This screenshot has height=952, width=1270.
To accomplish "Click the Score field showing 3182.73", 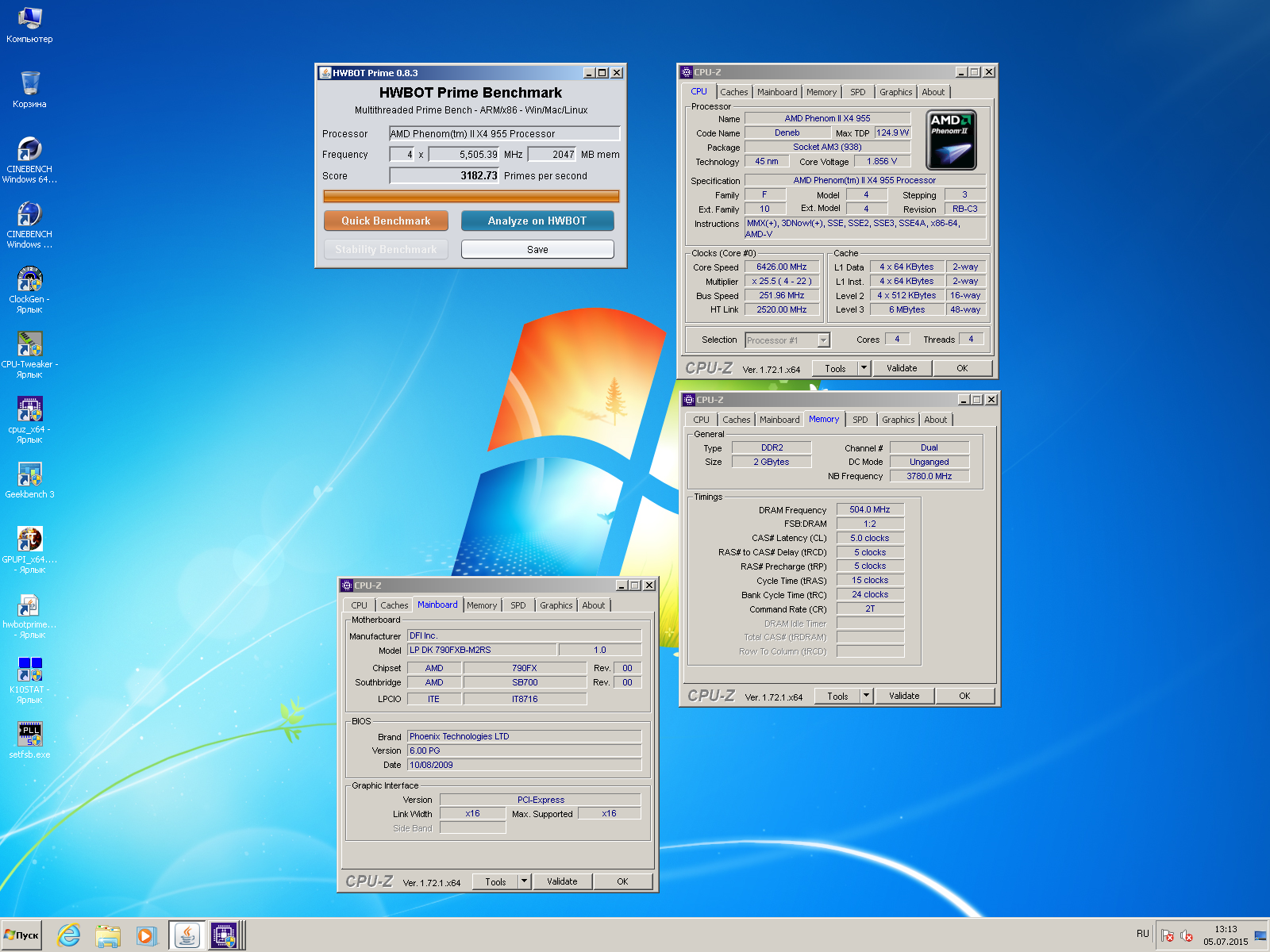I will (444, 175).
